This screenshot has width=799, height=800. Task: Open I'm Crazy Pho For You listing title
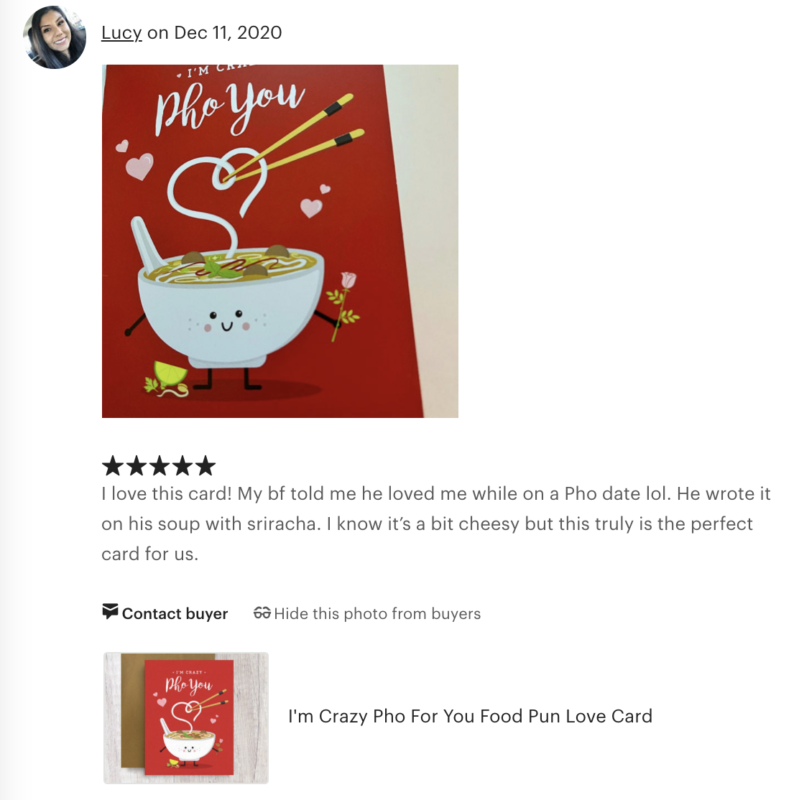470,716
